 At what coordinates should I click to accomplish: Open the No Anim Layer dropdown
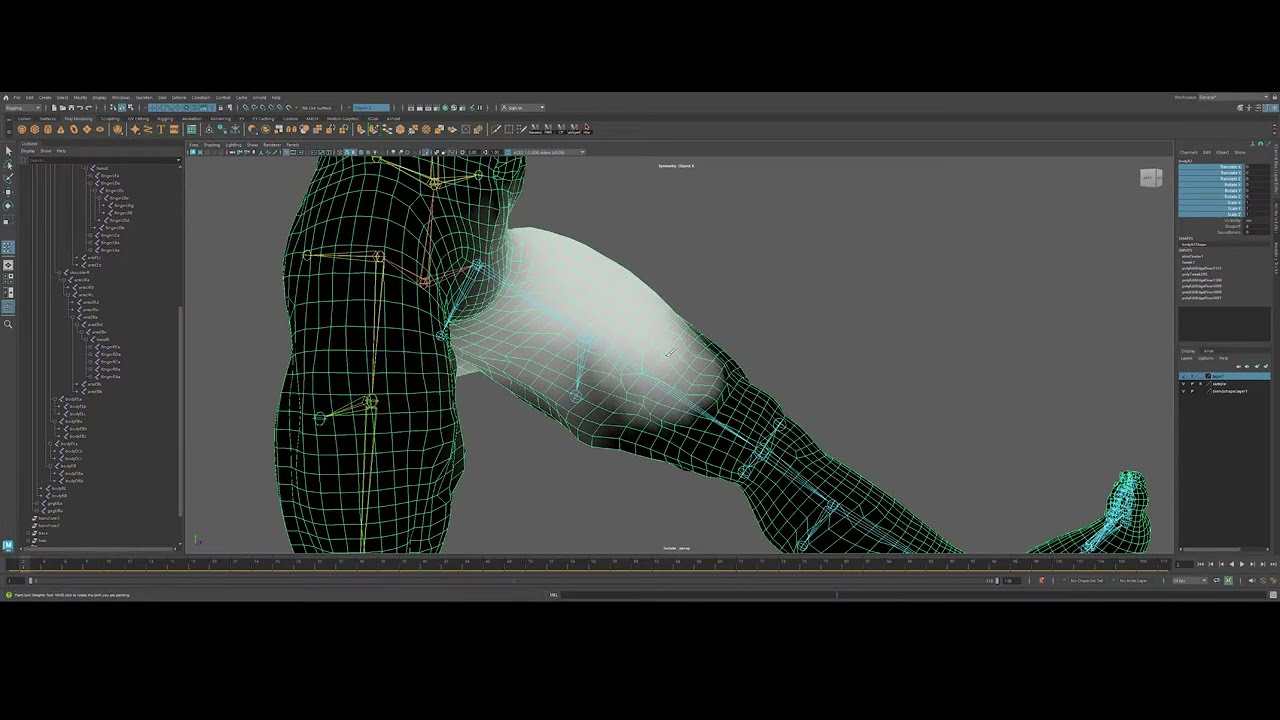(x=1133, y=580)
